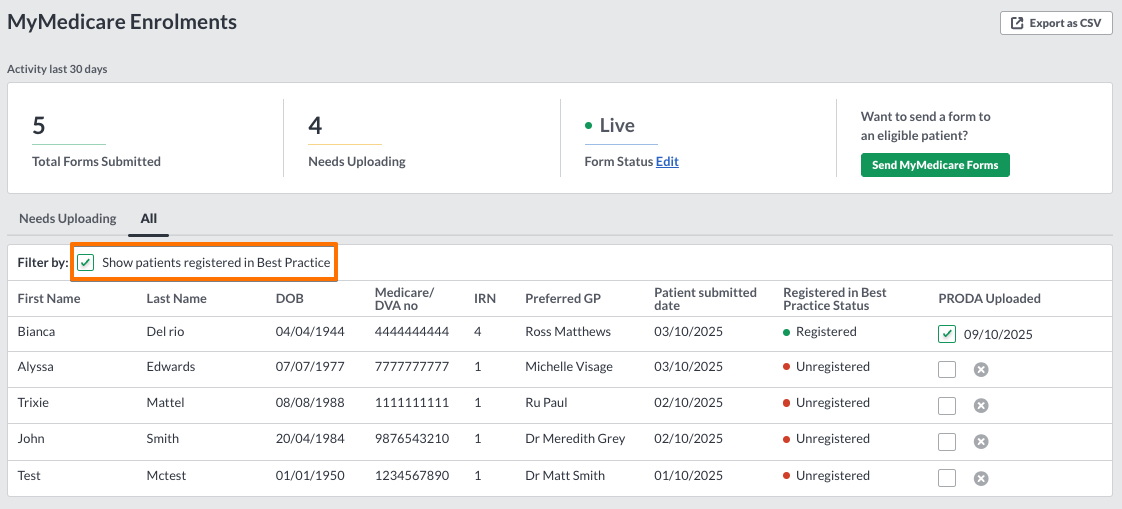This screenshot has height=509, width=1122.
Task: Click preferred GP Michelle Visage
Action: tap(569, 367)
